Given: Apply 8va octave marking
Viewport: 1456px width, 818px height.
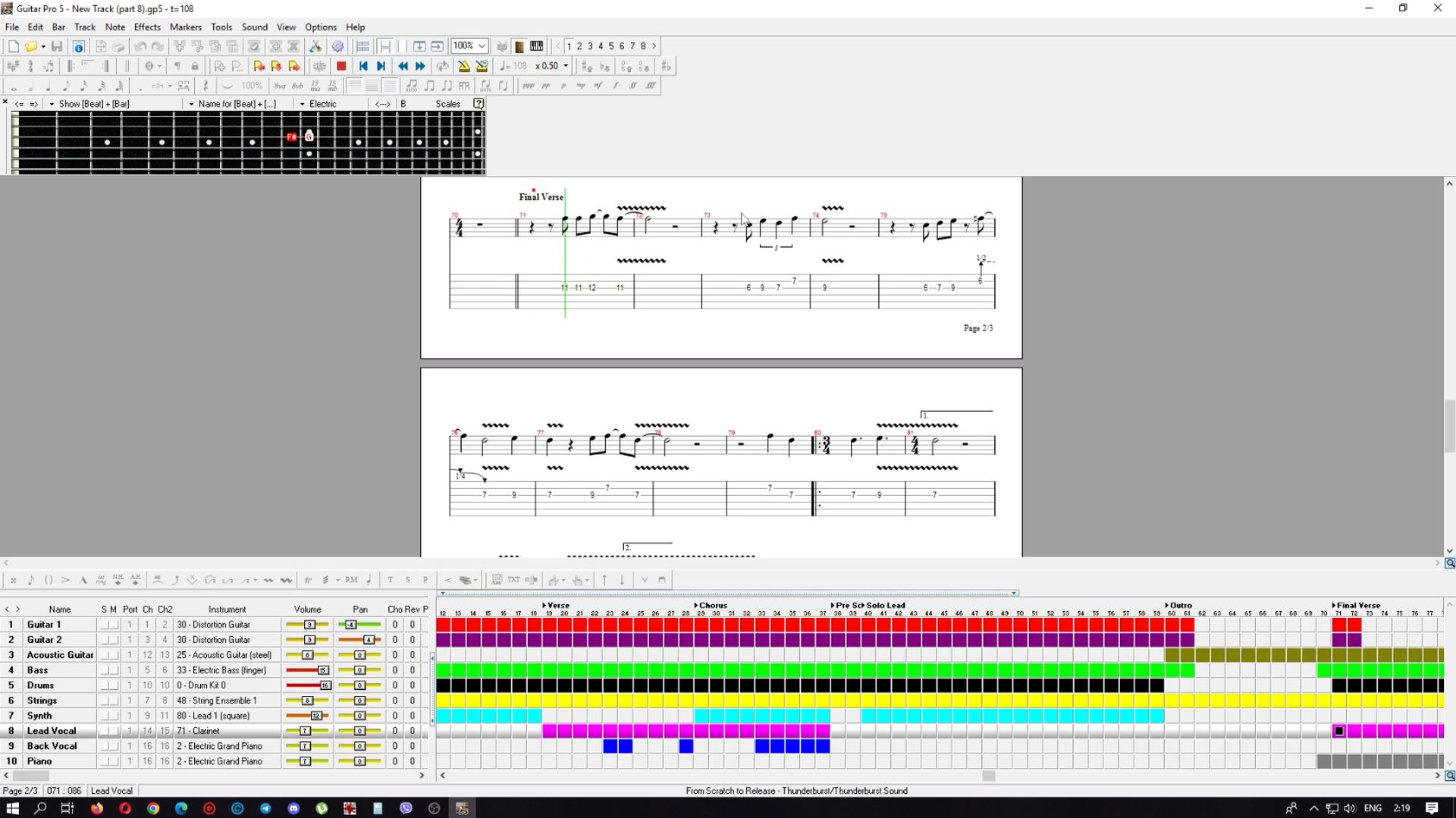Looking at the screenshot, I should click(x=280, y=86).
